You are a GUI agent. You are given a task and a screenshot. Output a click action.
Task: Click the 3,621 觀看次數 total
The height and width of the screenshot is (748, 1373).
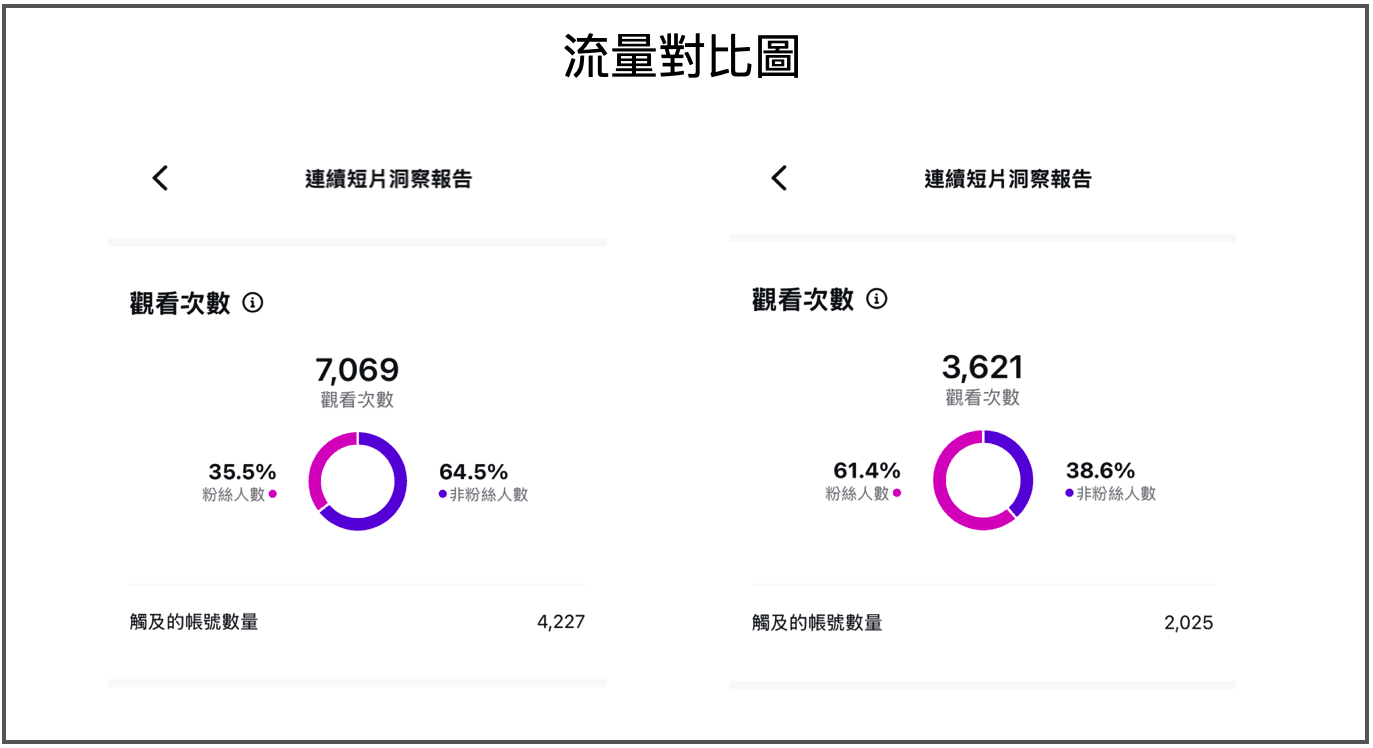[x=982, y=367]
